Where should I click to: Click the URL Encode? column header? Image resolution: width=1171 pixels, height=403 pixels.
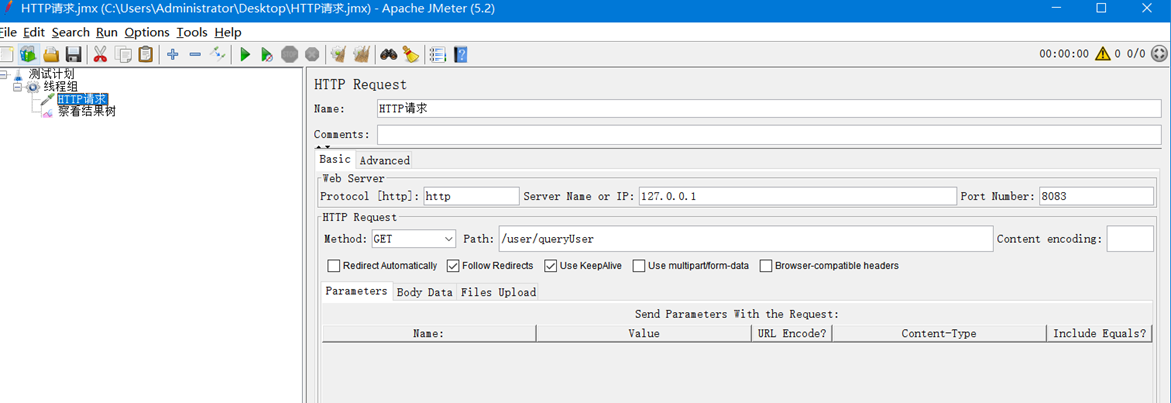point(792,334)
